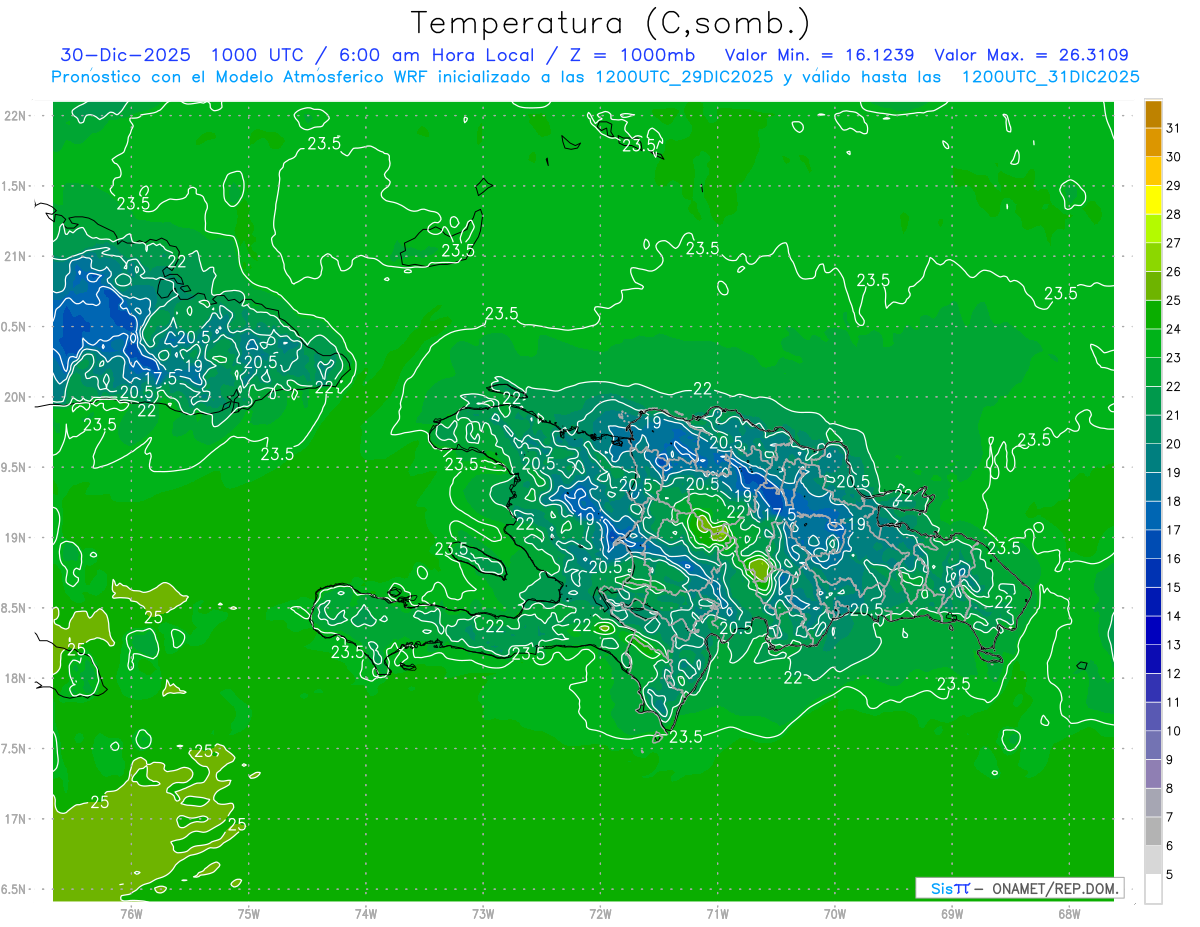Click the SisTT ONAMET/REP.DOM. watermark label
This screenshot has width=1200, height=927.
1019,888
